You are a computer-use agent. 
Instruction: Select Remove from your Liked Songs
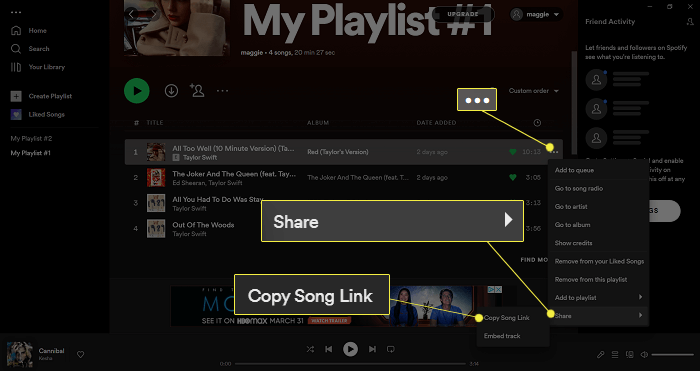coord(598,261)
